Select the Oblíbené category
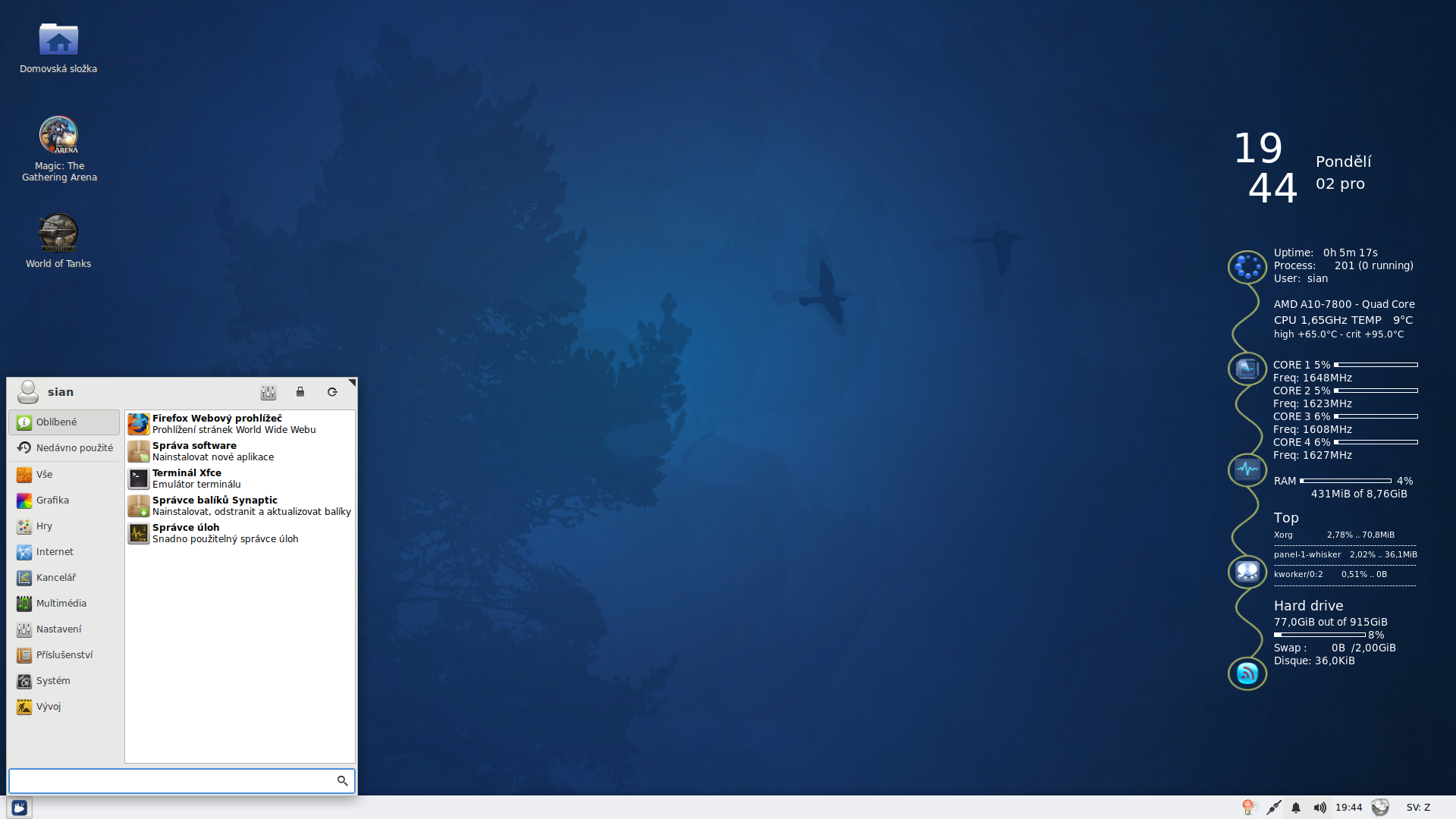 tap(64, 422)
